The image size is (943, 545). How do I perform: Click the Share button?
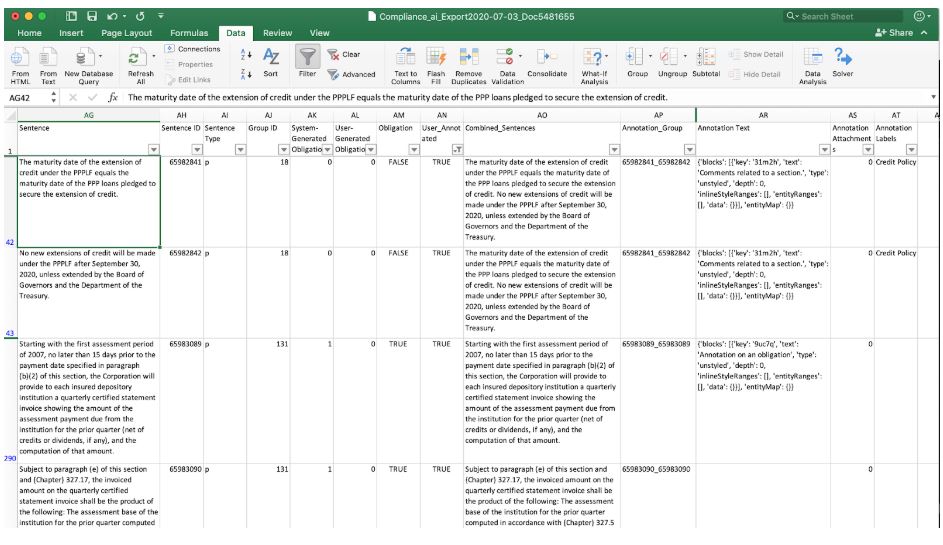(x=894, y=32)
